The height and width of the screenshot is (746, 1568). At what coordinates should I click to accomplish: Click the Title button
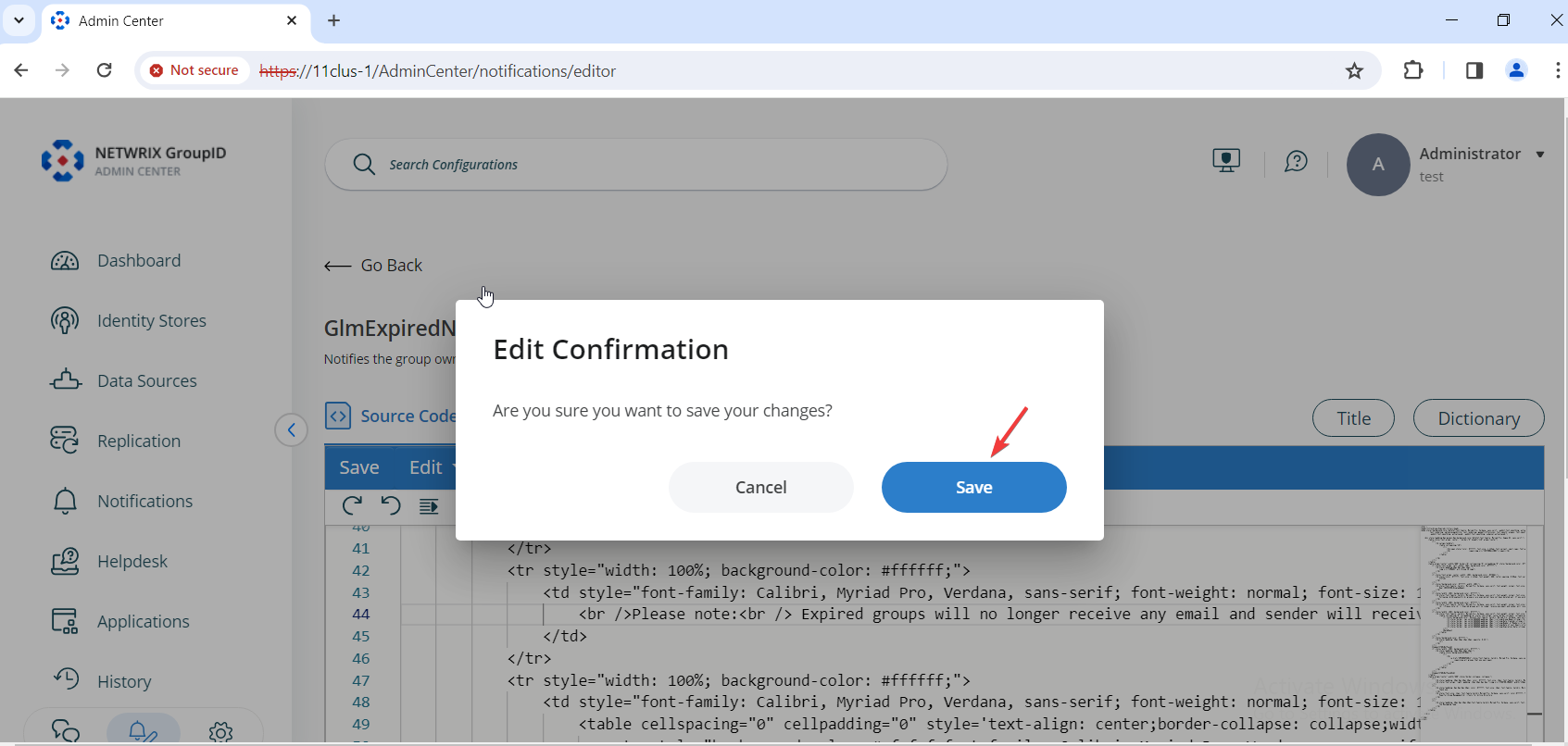[x=1353, y=418]
